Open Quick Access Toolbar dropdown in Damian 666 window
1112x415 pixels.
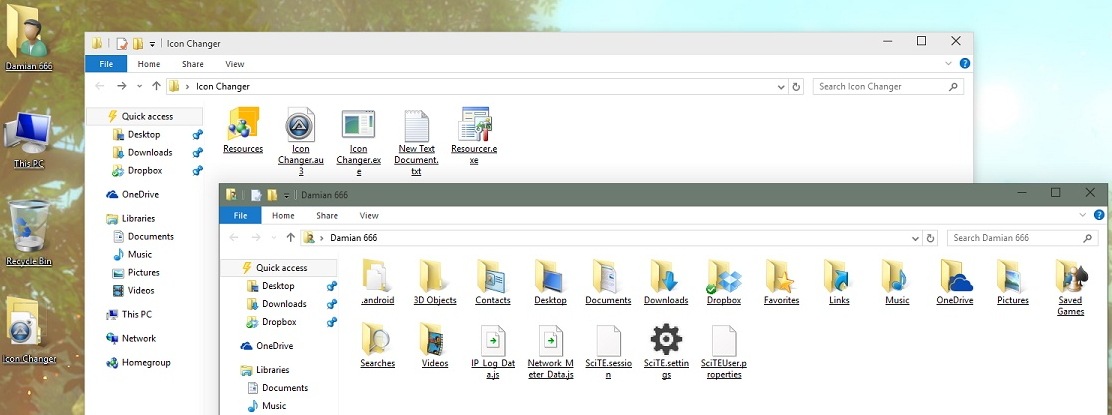pos(287,195)
